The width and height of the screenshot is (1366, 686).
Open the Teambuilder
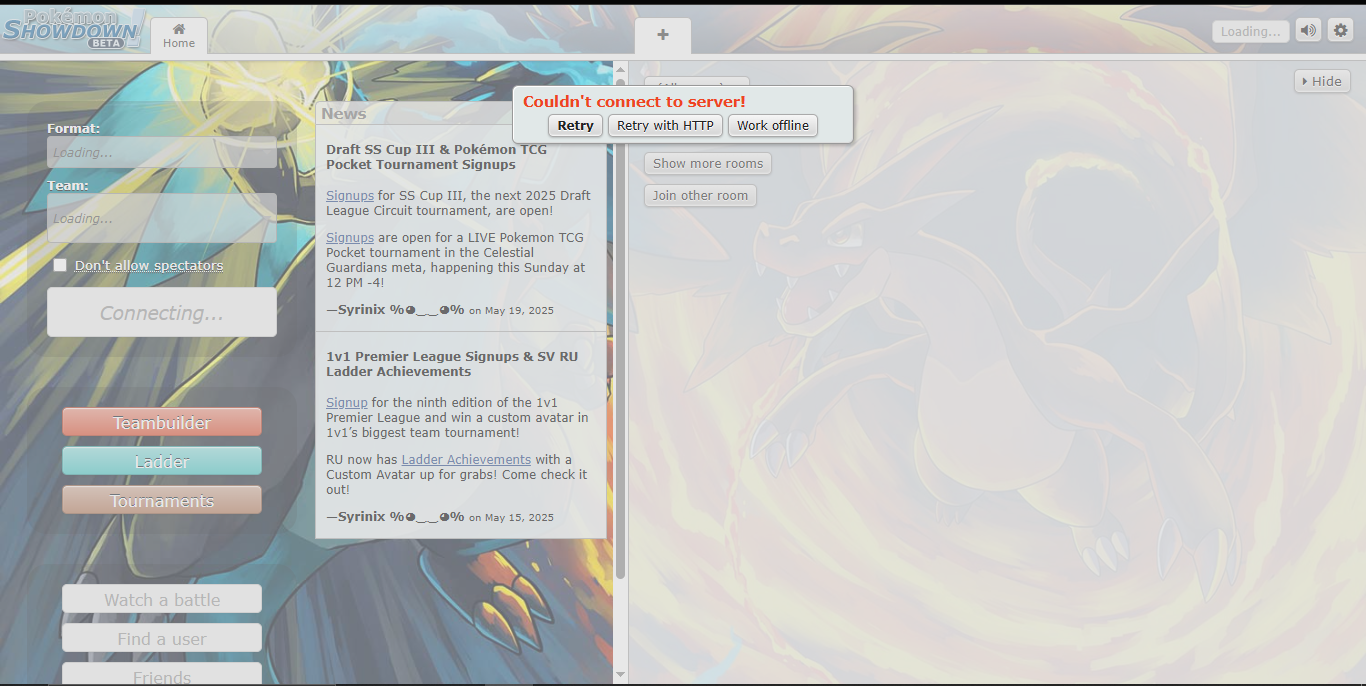(x=162, y=422)
